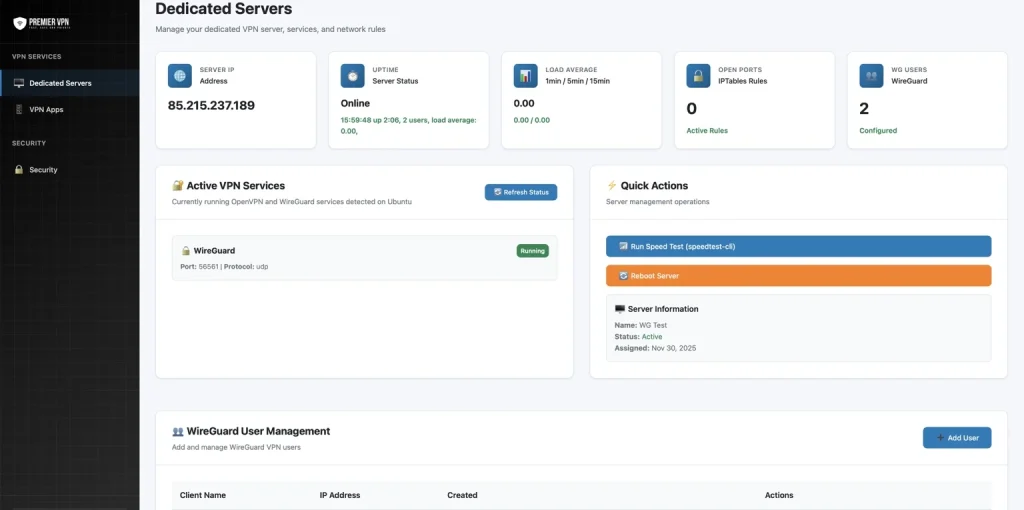Click the WG Users people icon
1024x510 pixels.
tap(872, 75)
